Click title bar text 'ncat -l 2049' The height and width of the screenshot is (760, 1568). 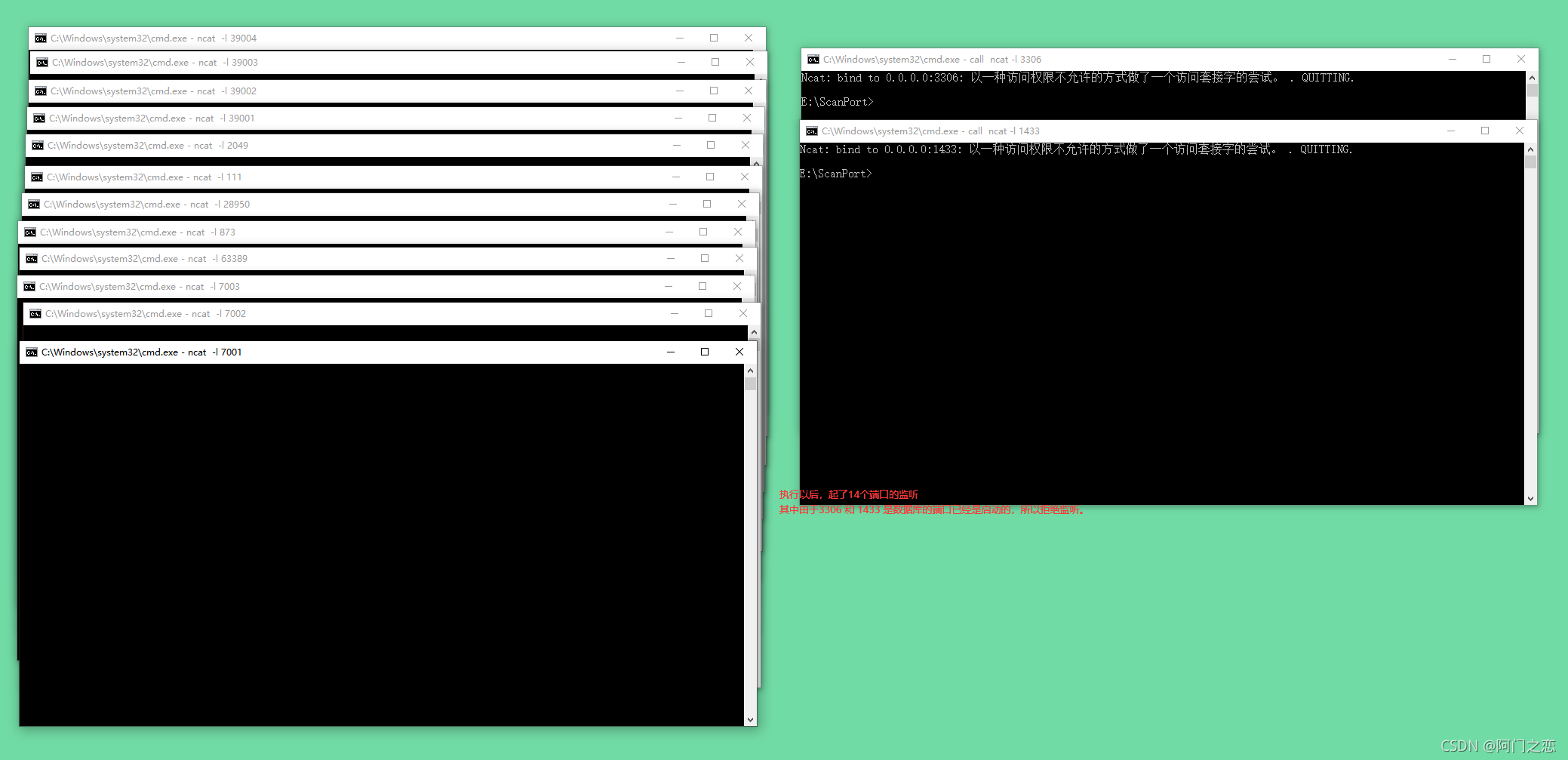(221, 146)
